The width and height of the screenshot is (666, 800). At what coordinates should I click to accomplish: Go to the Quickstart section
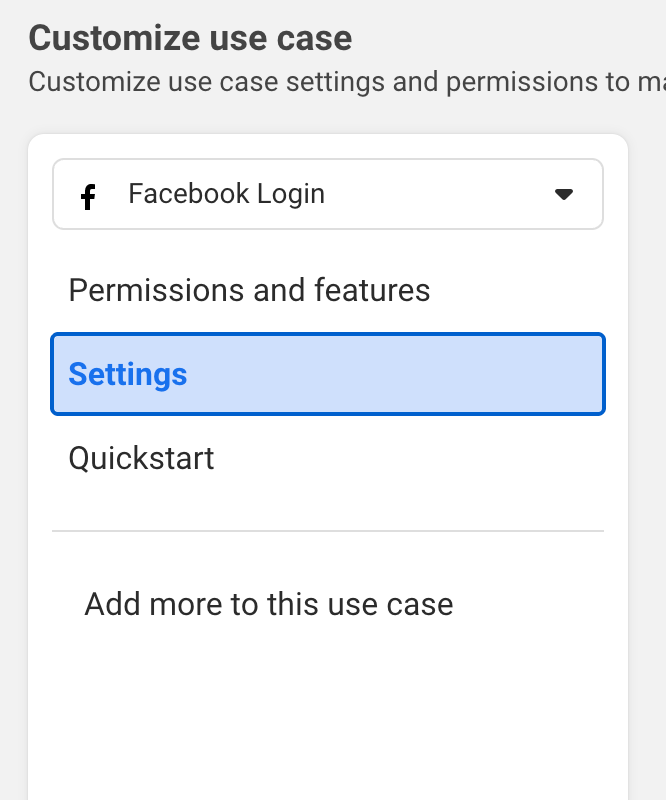coord(141,459)
